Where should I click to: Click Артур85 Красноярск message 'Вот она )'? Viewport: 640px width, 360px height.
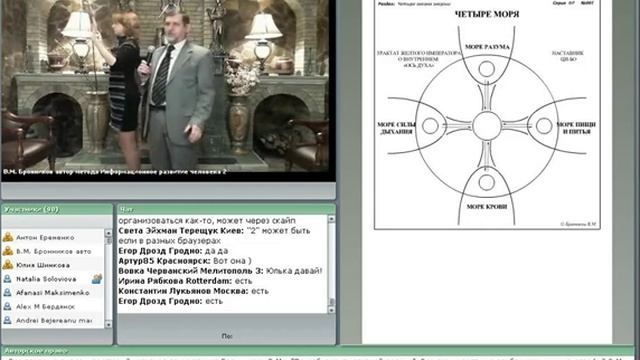tap(185, 261)
